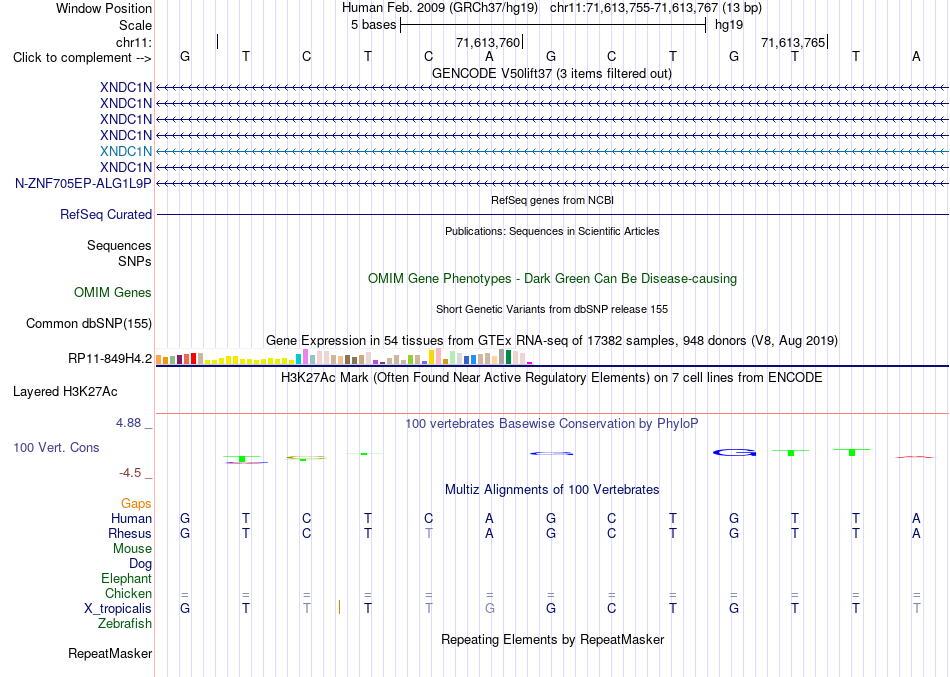Open the Short Genetic Variants from dbSNP title

(552, 309)
